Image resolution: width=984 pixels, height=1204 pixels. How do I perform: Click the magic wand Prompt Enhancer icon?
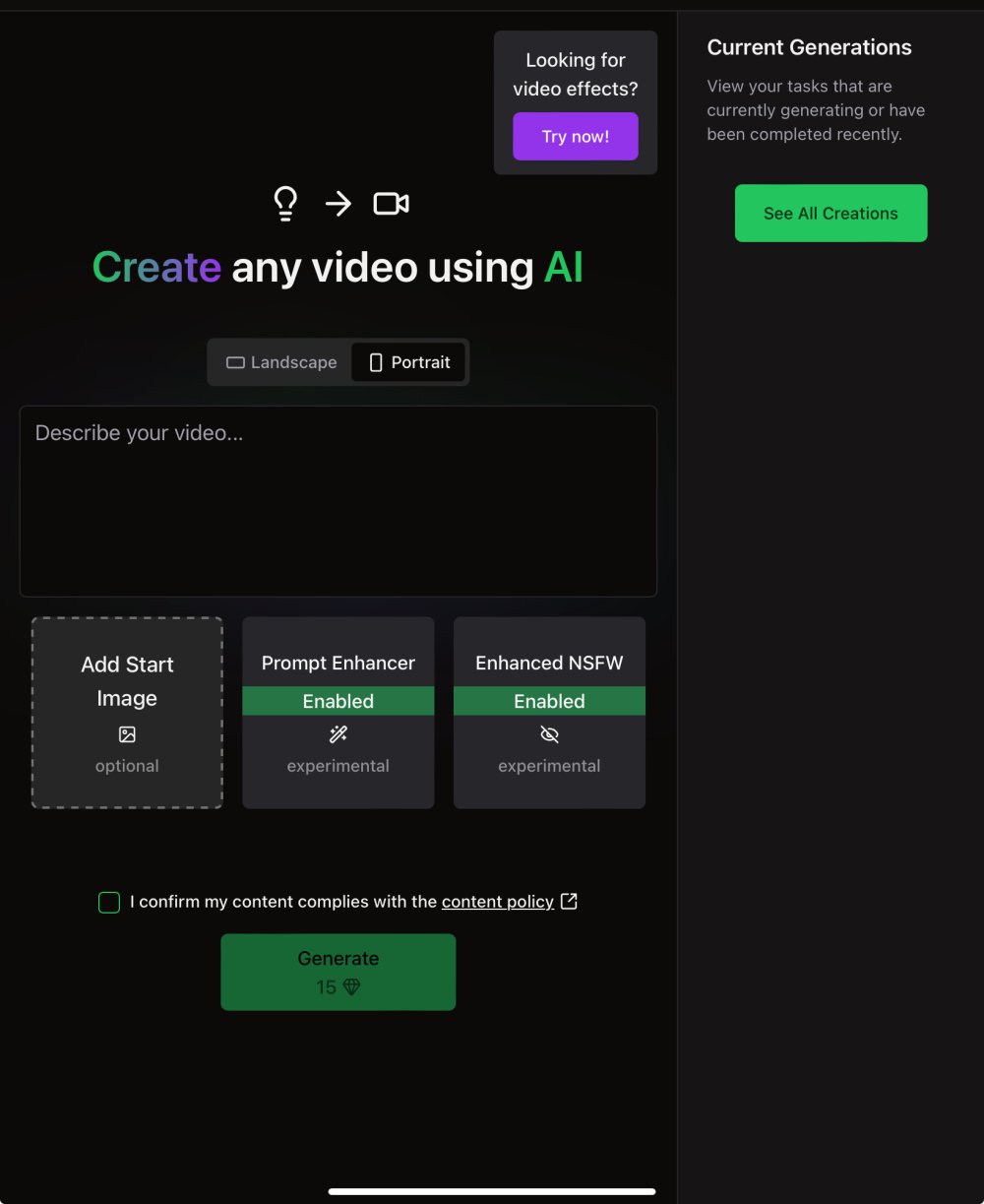pos(338,734)
